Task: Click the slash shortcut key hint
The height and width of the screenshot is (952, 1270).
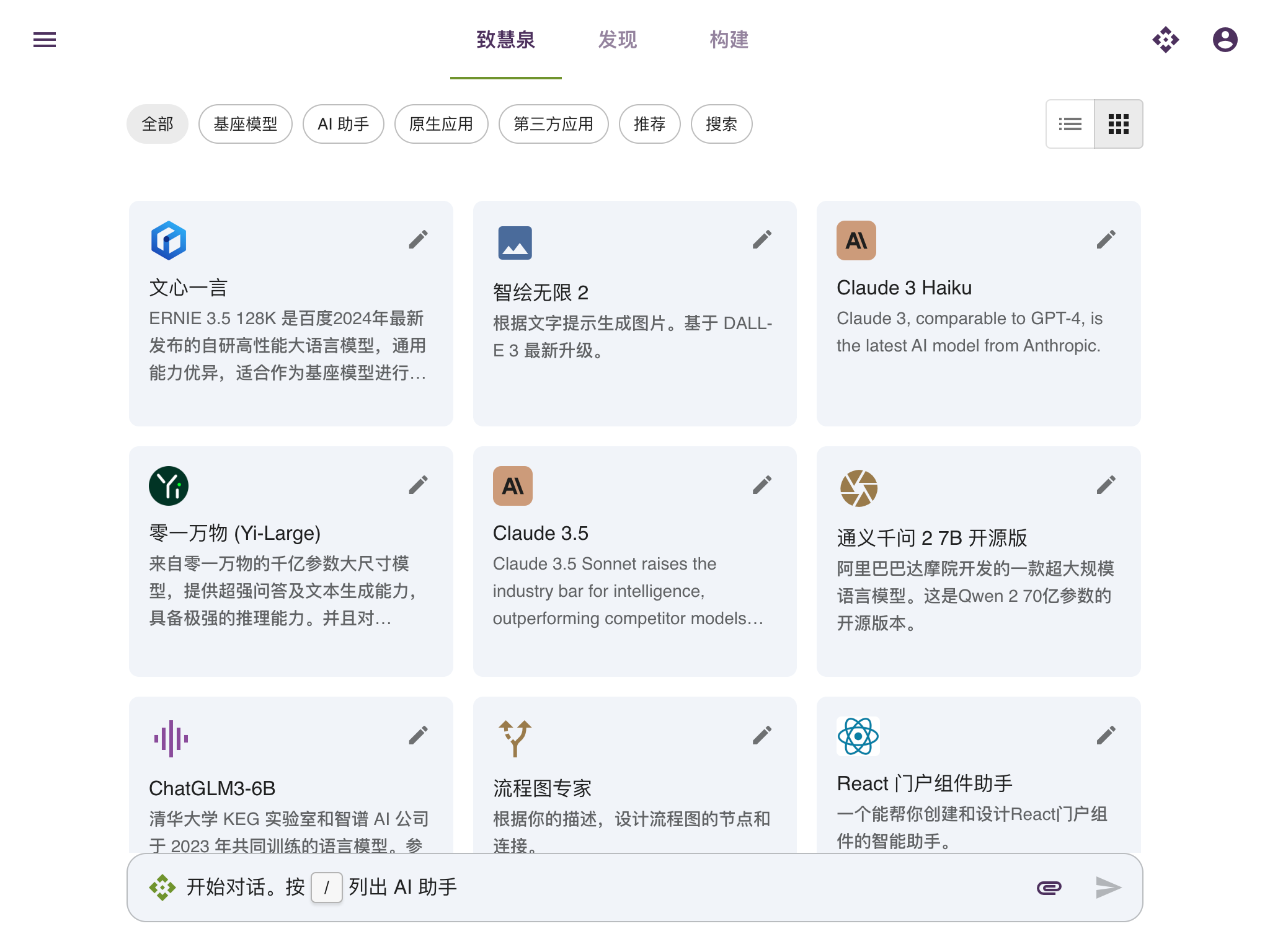Action: (x=327, y=888)
